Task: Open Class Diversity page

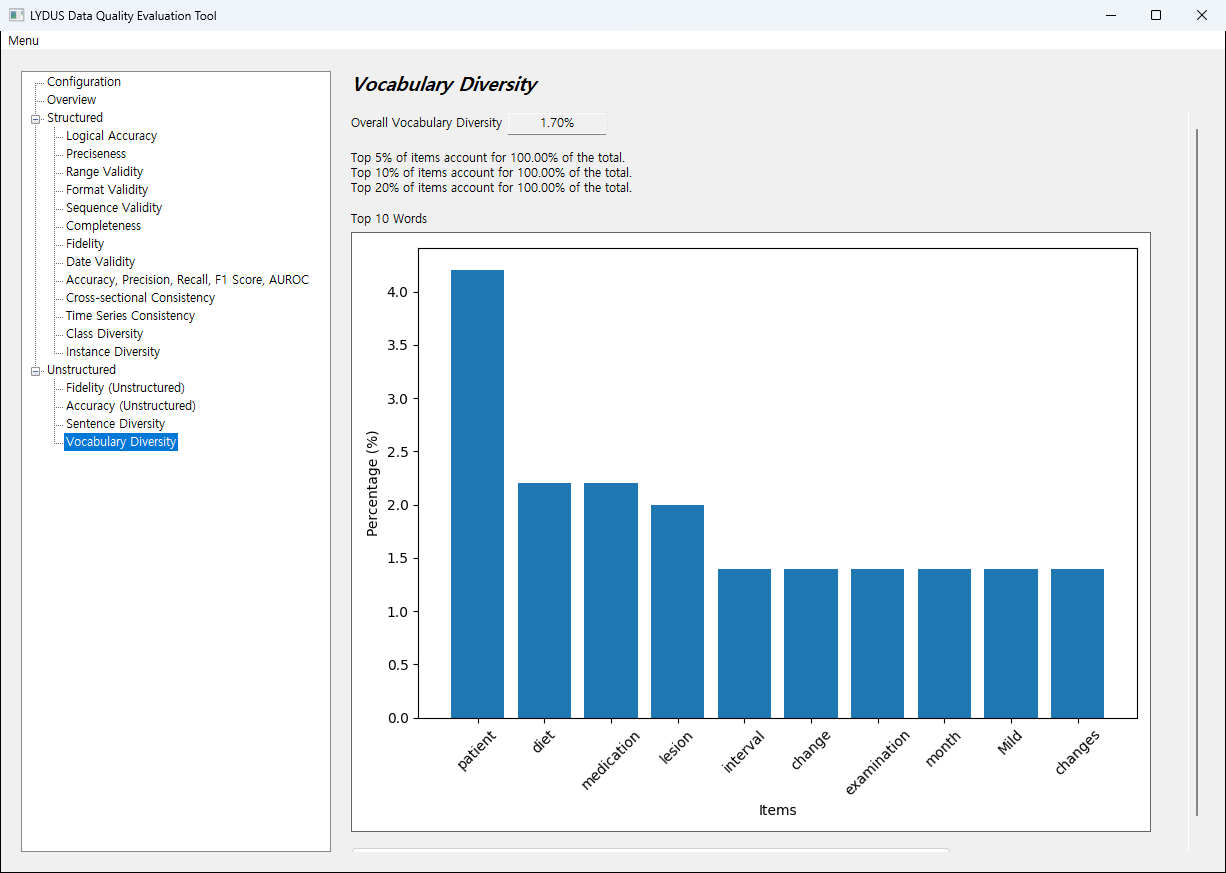Action: tap(104, 334)
